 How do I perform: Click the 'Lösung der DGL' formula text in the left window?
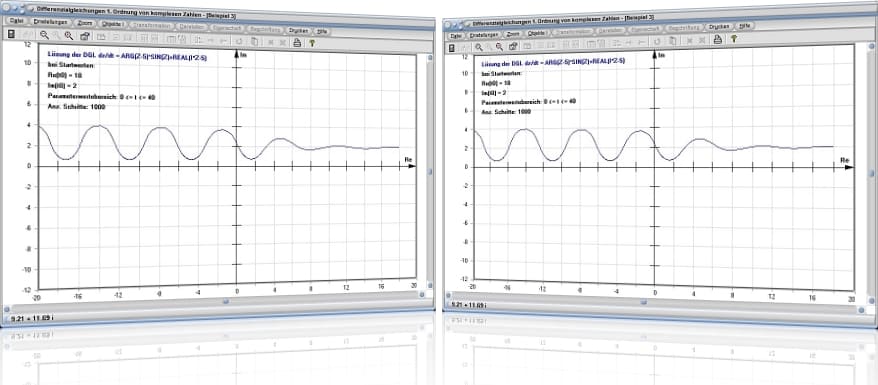pyautogui.click(x=128, y=56)
